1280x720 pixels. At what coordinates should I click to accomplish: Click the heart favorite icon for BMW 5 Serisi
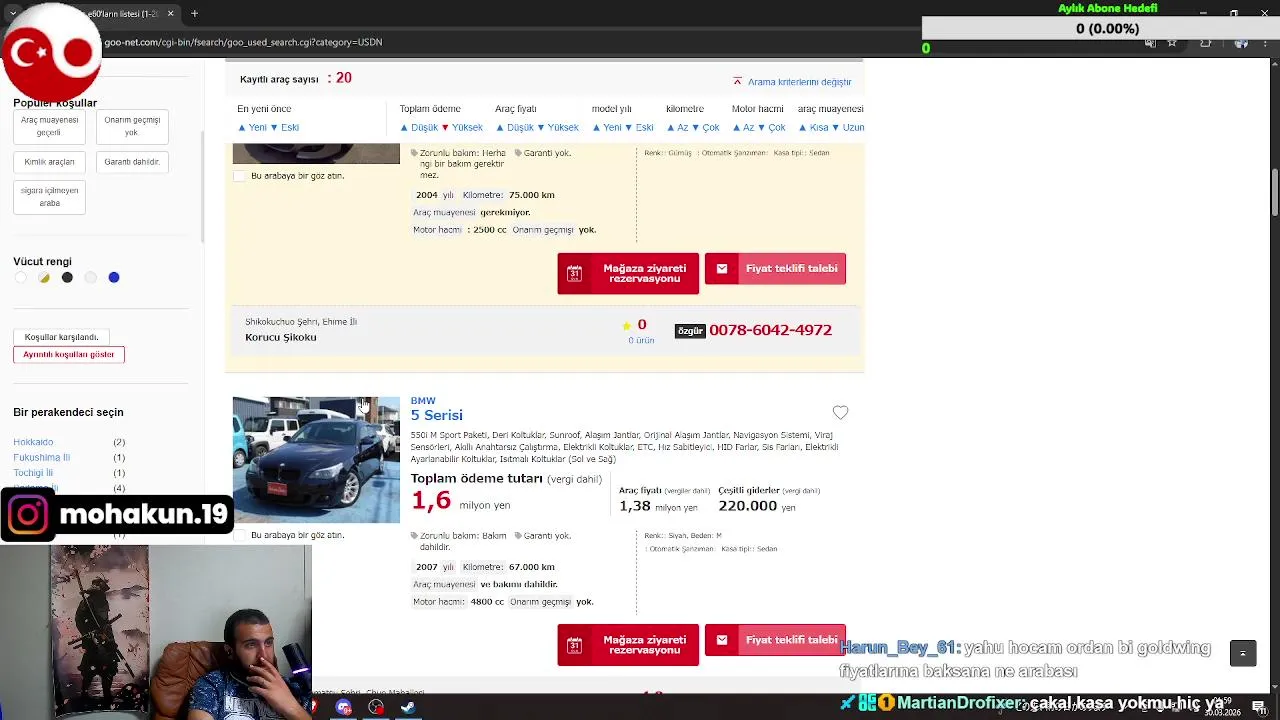(x=840, y=413)
